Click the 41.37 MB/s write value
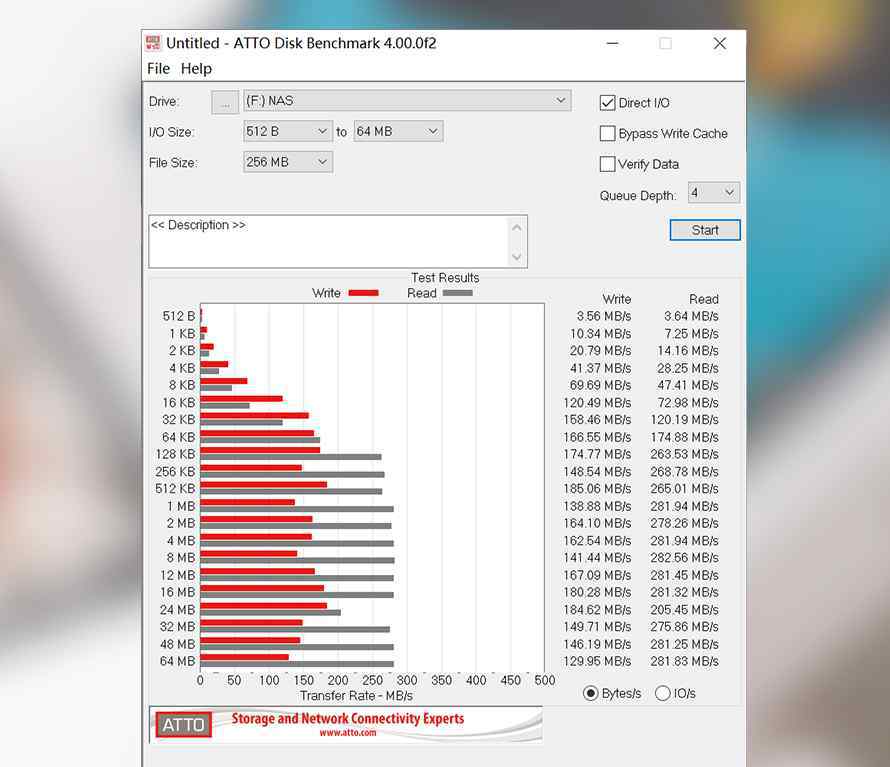The height and width of the screenshot is (767, 890). (601, 368)
